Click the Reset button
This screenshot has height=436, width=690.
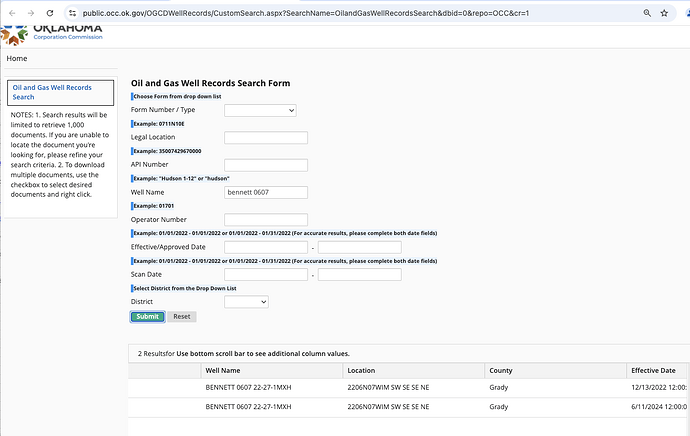pyautogui.click(x=181, y=317)
